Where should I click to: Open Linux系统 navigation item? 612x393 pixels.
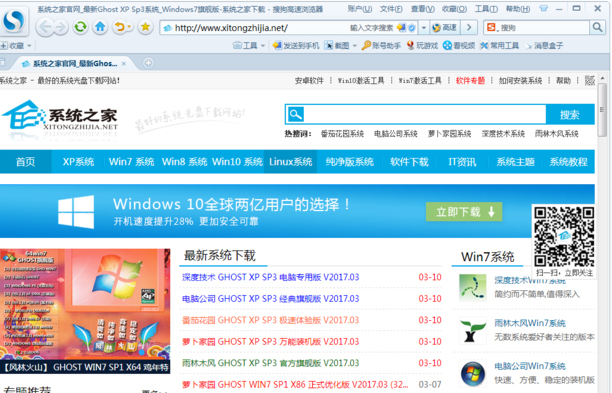coord(291,162)
